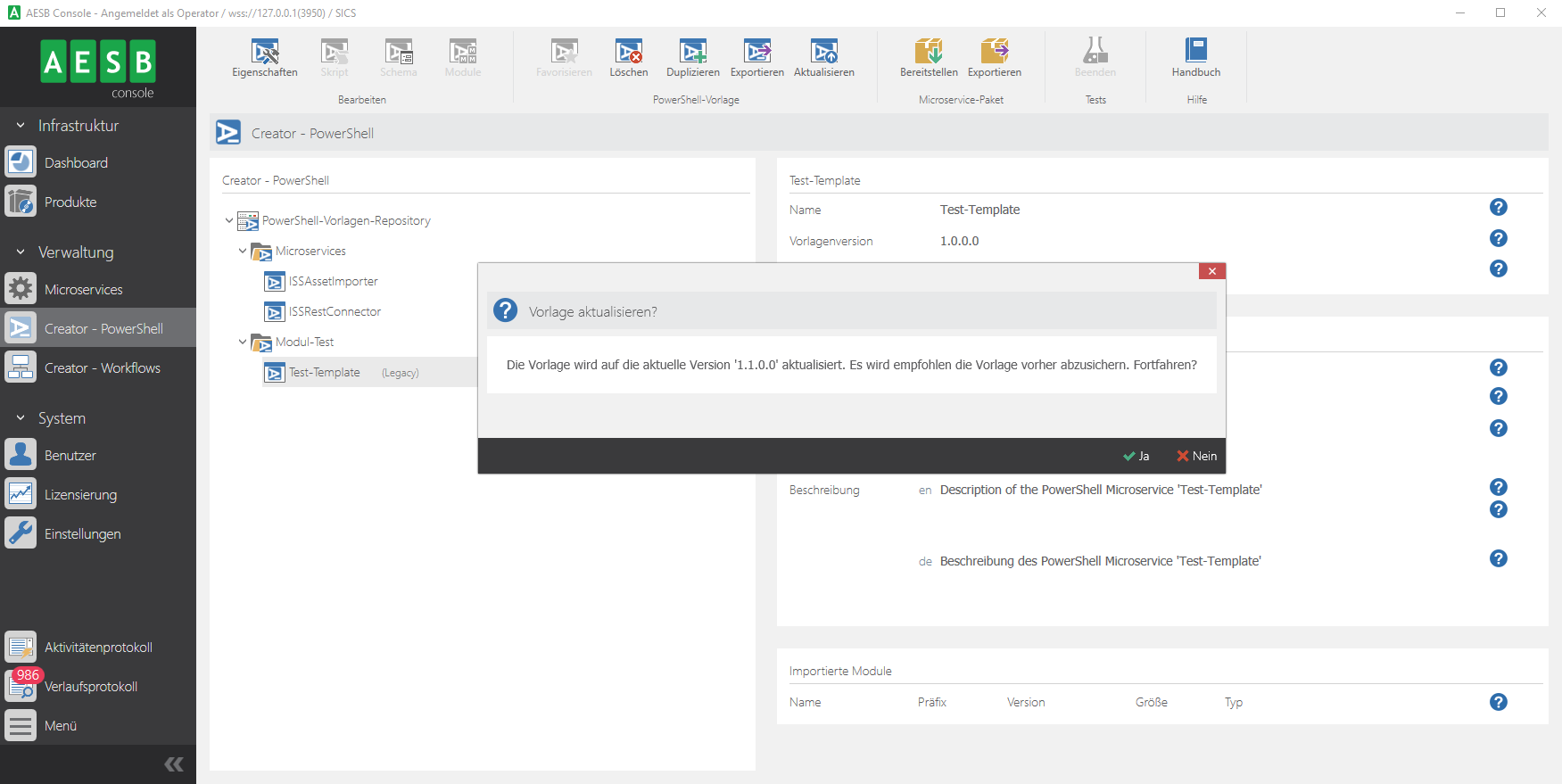Click the Exportieren icon under PowerShell-Vorlage
The width and height of the screenshot is (1562, 784).
tap(756, 54)
